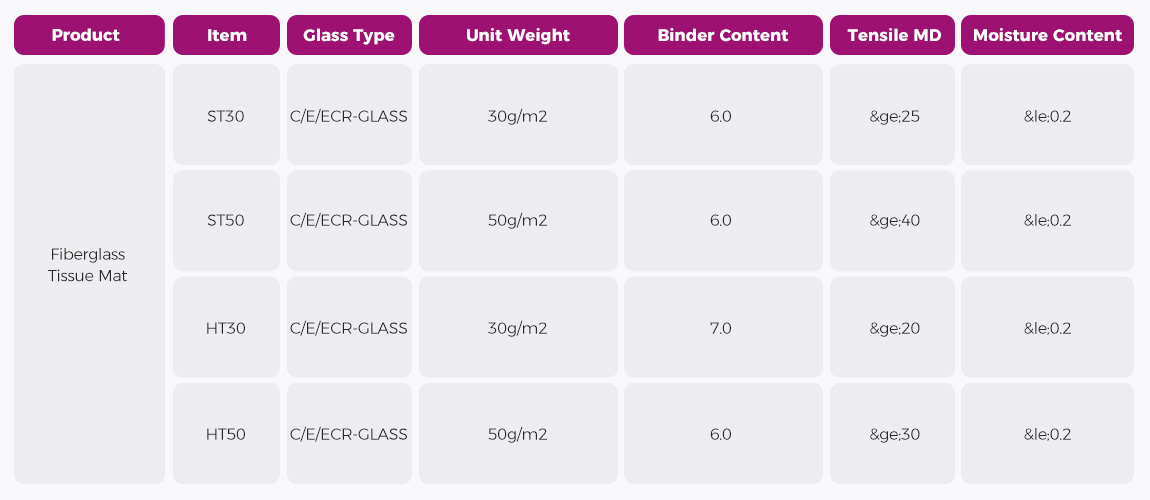This screenshot has height=500, width=1150.
Task: Click the tensile MD cell showing 20
Action: [x=893, y=328]
